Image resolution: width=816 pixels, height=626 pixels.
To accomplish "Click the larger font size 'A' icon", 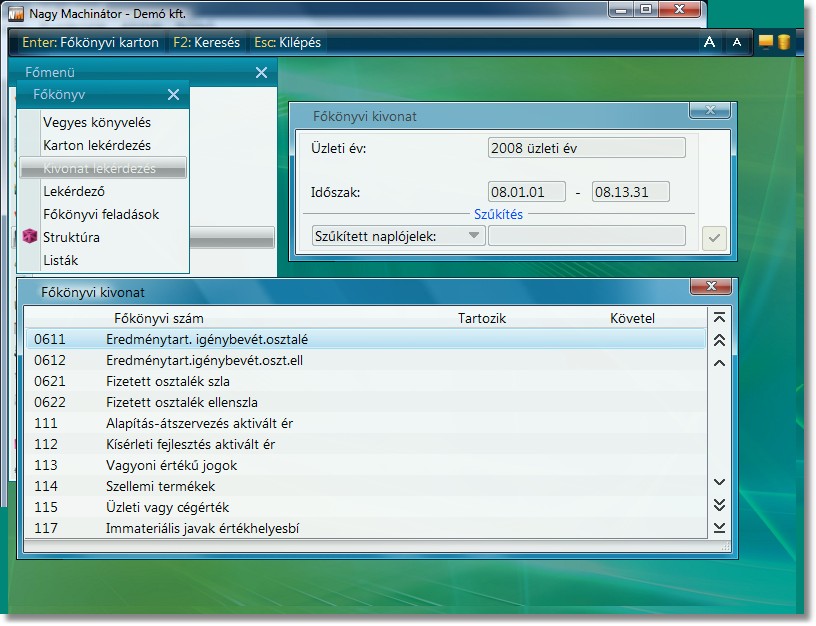I will click(709, 42).
